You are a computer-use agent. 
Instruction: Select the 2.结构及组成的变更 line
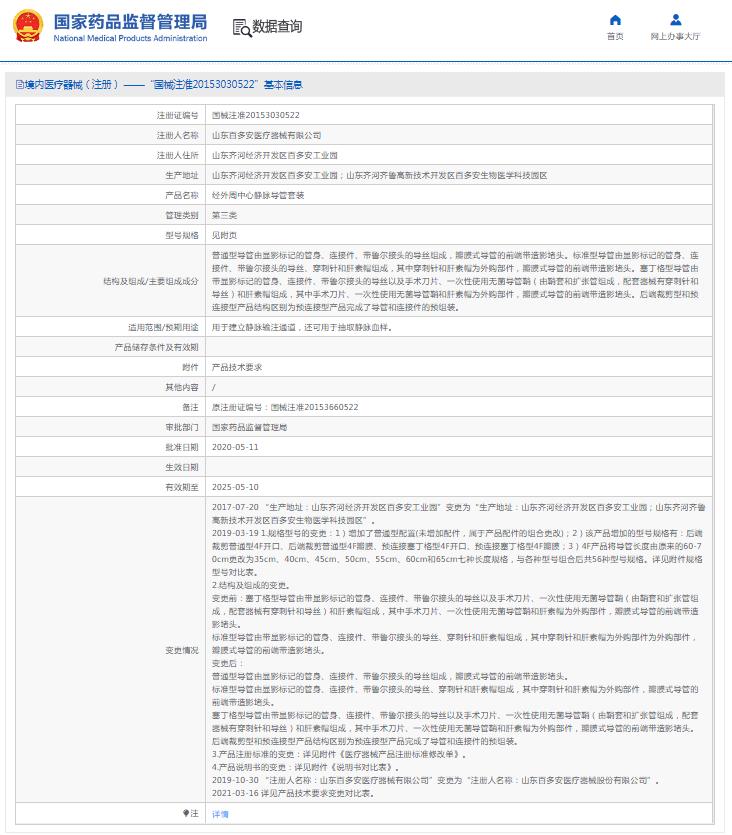pyautogui.click(x=251, y=585)
